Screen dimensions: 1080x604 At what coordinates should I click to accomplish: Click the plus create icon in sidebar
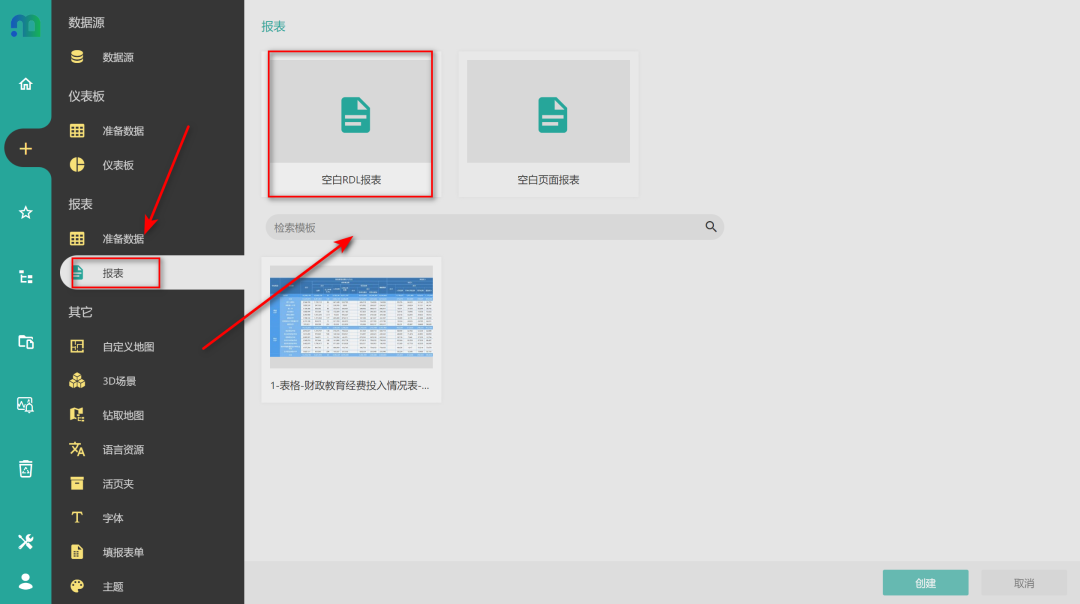(x=25, y=149)
